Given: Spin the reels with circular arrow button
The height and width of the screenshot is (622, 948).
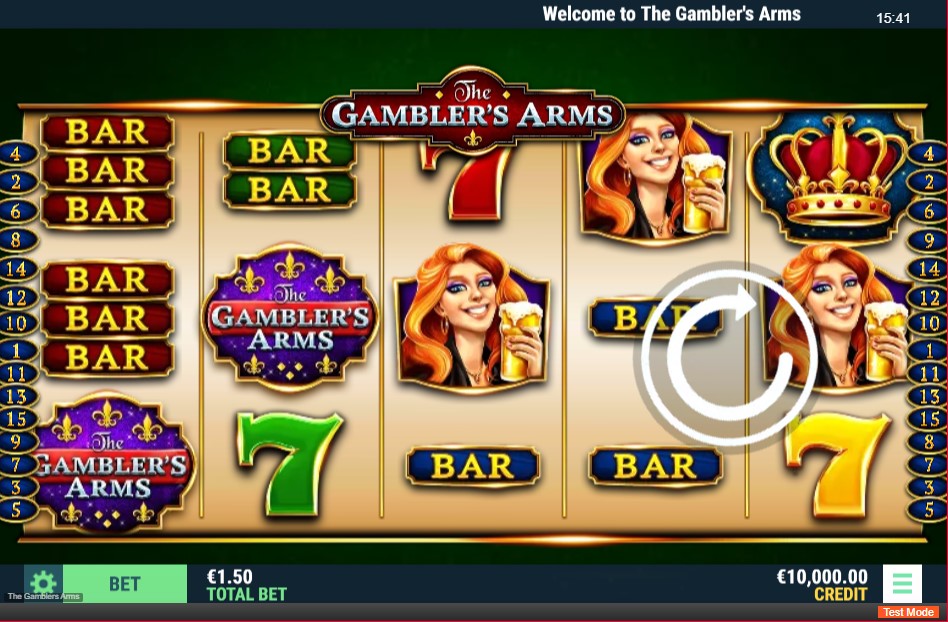Looking at the screenshot, I should (x=729, y=357).
